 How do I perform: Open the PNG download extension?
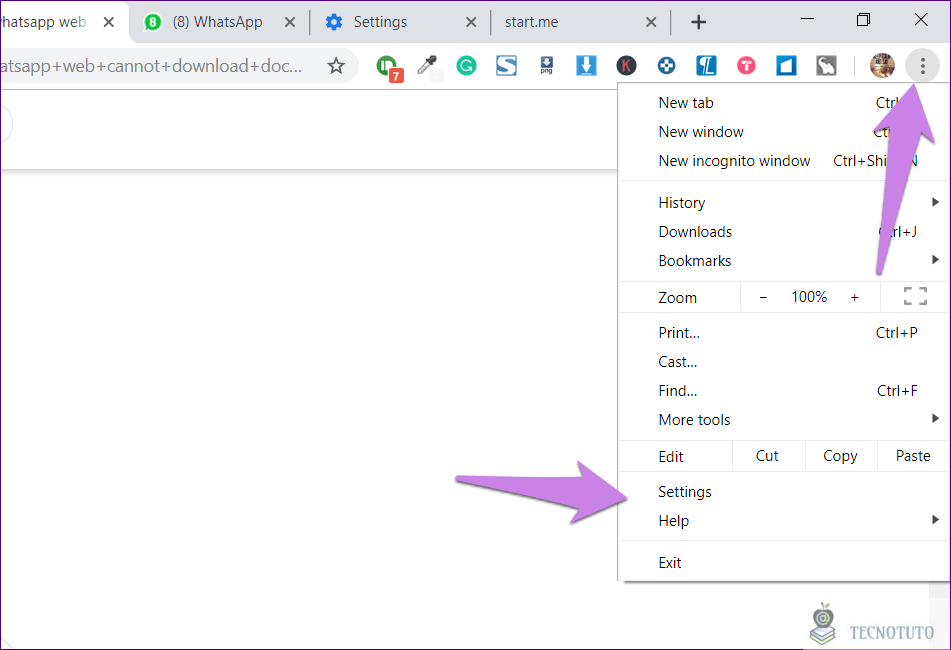tap(546, 65)
